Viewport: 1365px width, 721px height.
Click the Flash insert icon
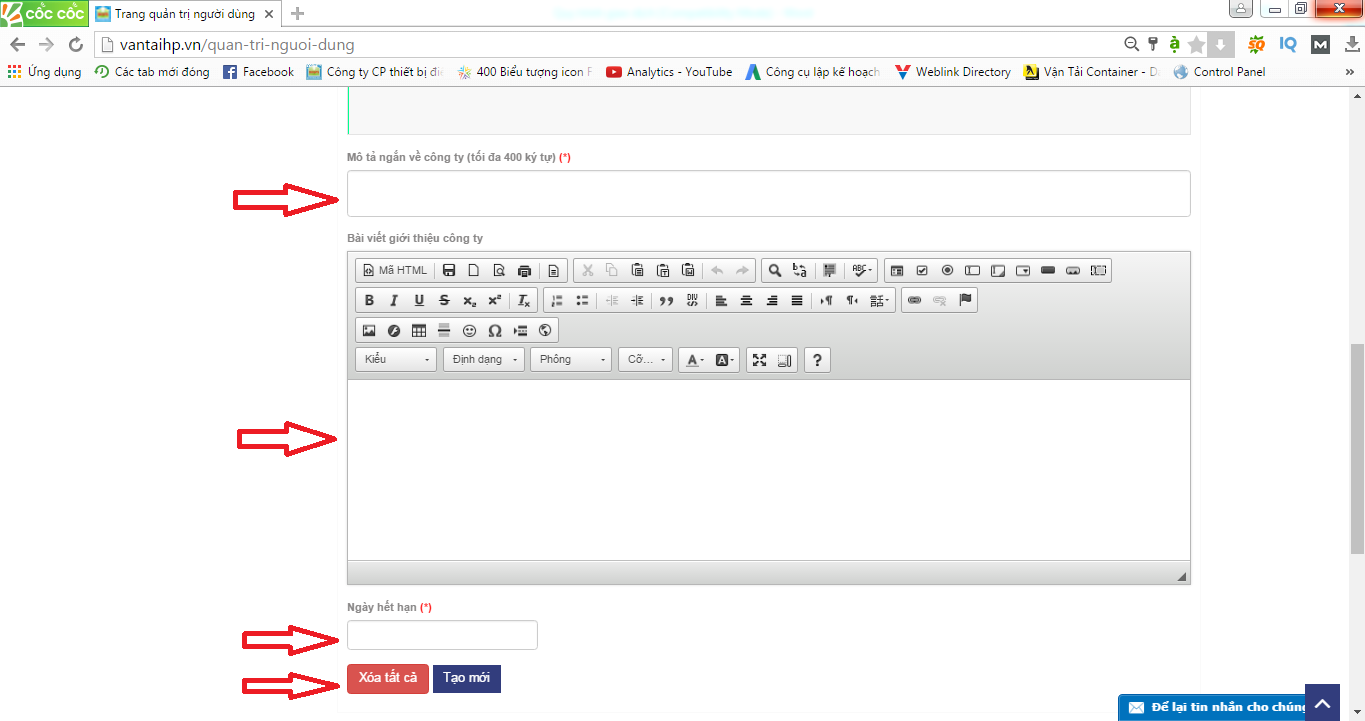(x=394, y=330)
